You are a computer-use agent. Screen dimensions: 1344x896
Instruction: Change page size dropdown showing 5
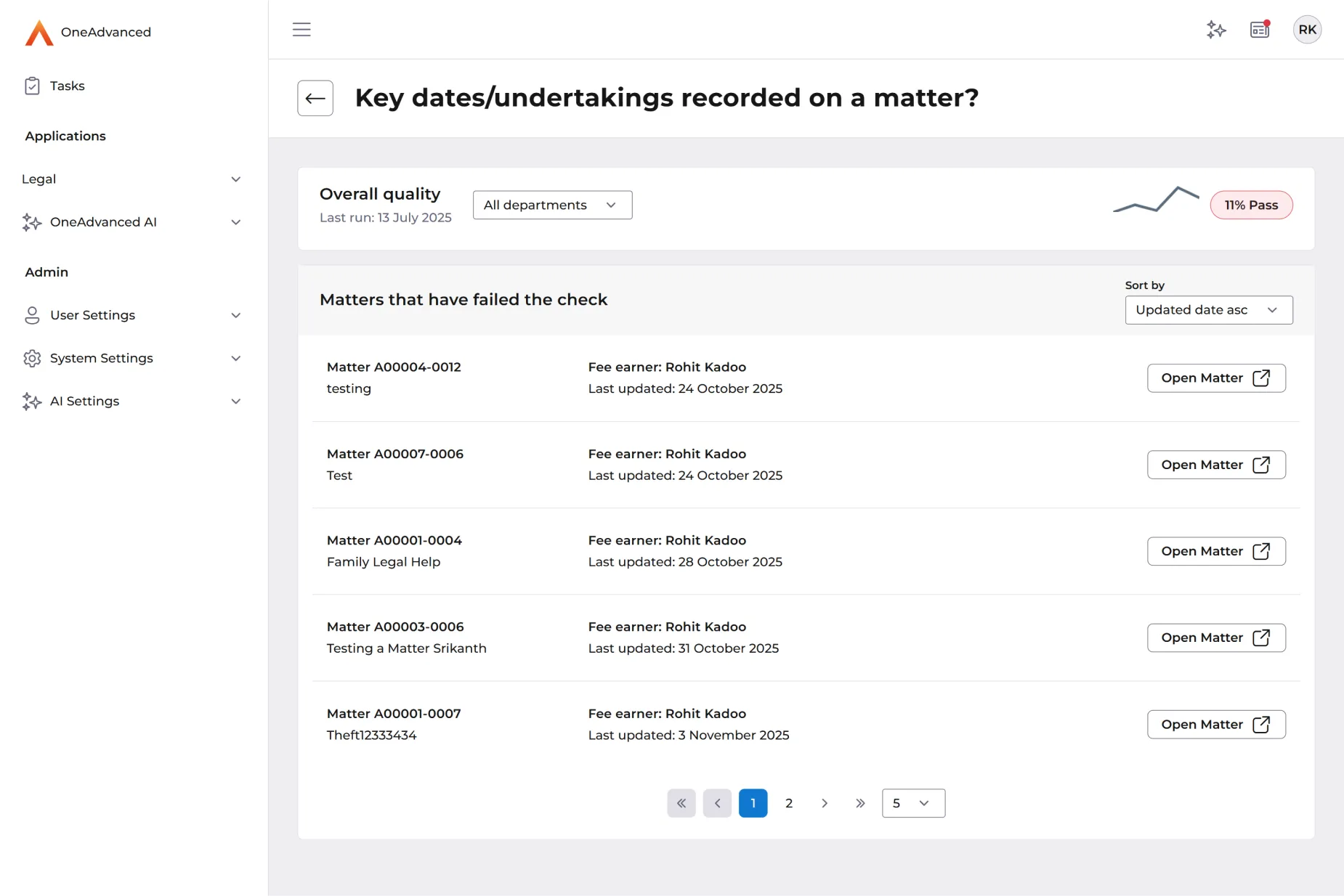coord(912,803)
